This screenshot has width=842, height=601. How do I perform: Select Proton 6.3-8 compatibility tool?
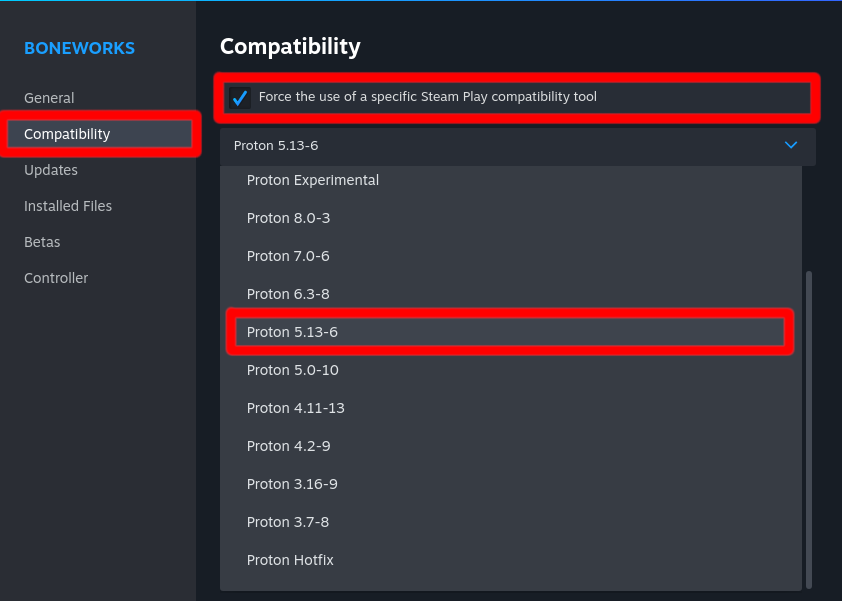pyautogui.click(x=288, y=294)
